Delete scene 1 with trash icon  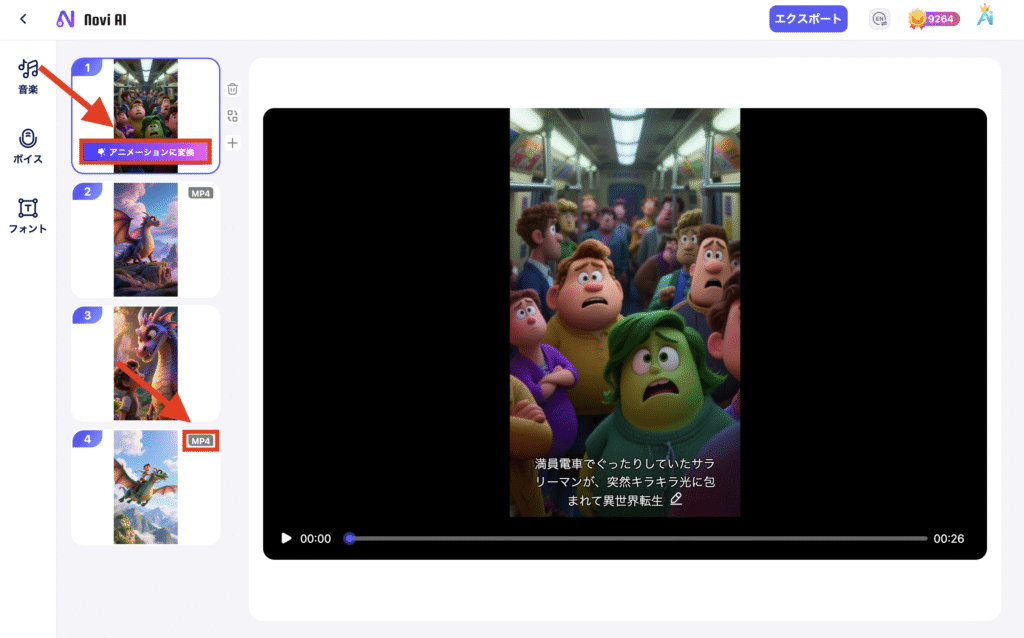tap(232, 89)
